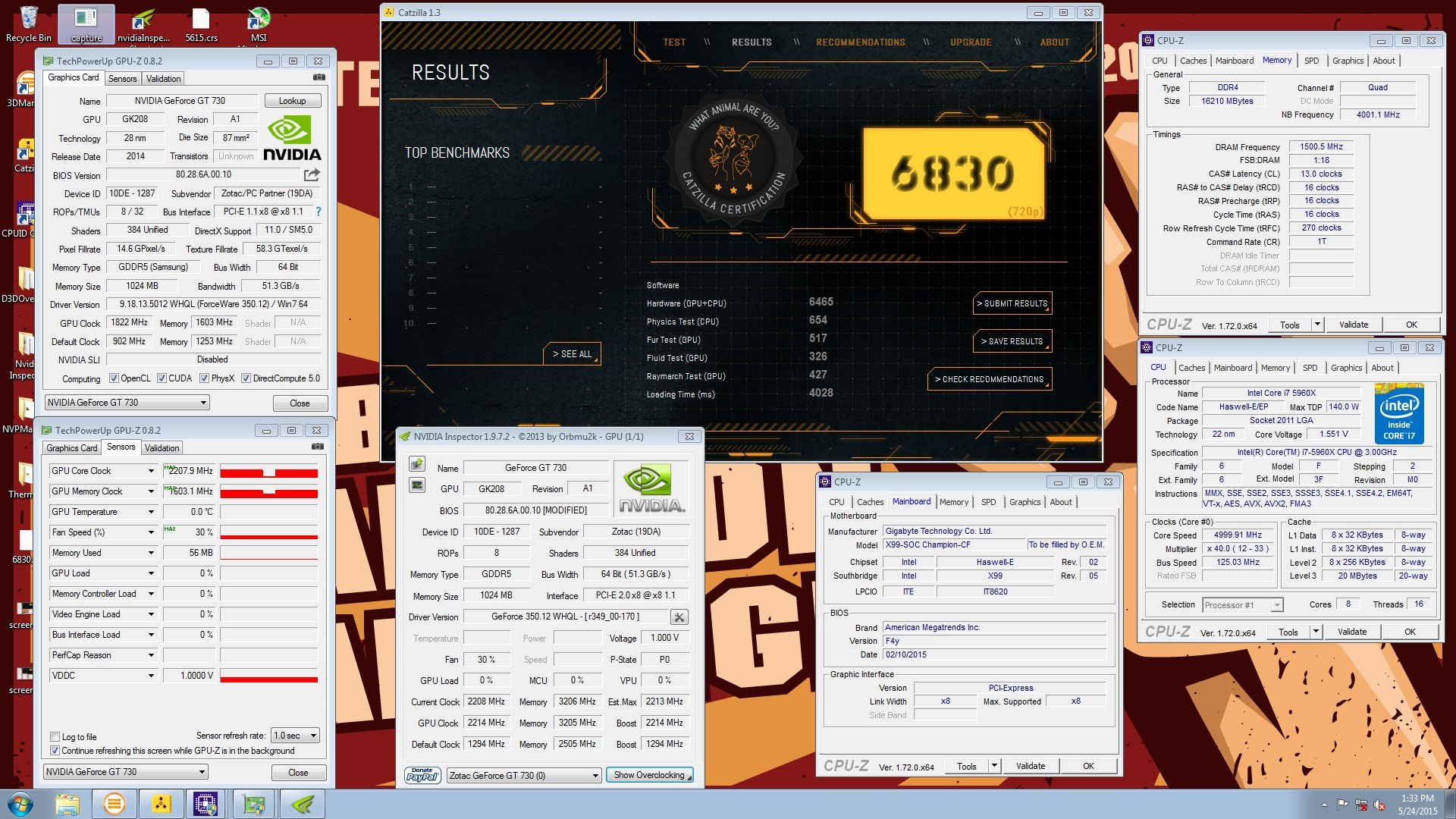
Task: Click Show Overclocking button in NVIDIA Inspector
Action: 649,775
